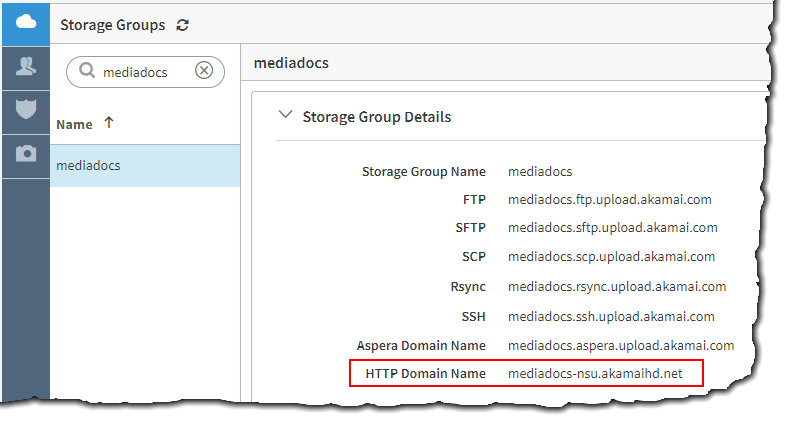The image size is (795, 422).
Task: Clear the mediadocs search text
Action: click(204, 71)
